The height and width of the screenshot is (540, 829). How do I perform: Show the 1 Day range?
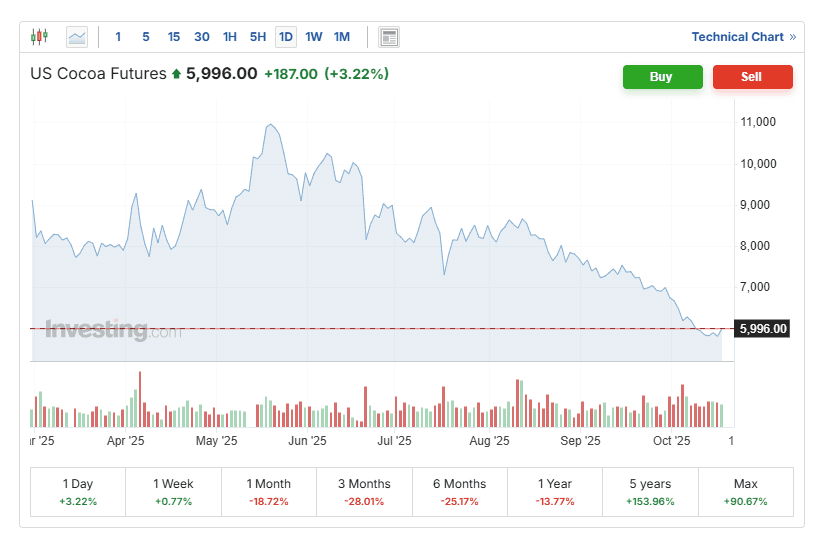(78, 492)
